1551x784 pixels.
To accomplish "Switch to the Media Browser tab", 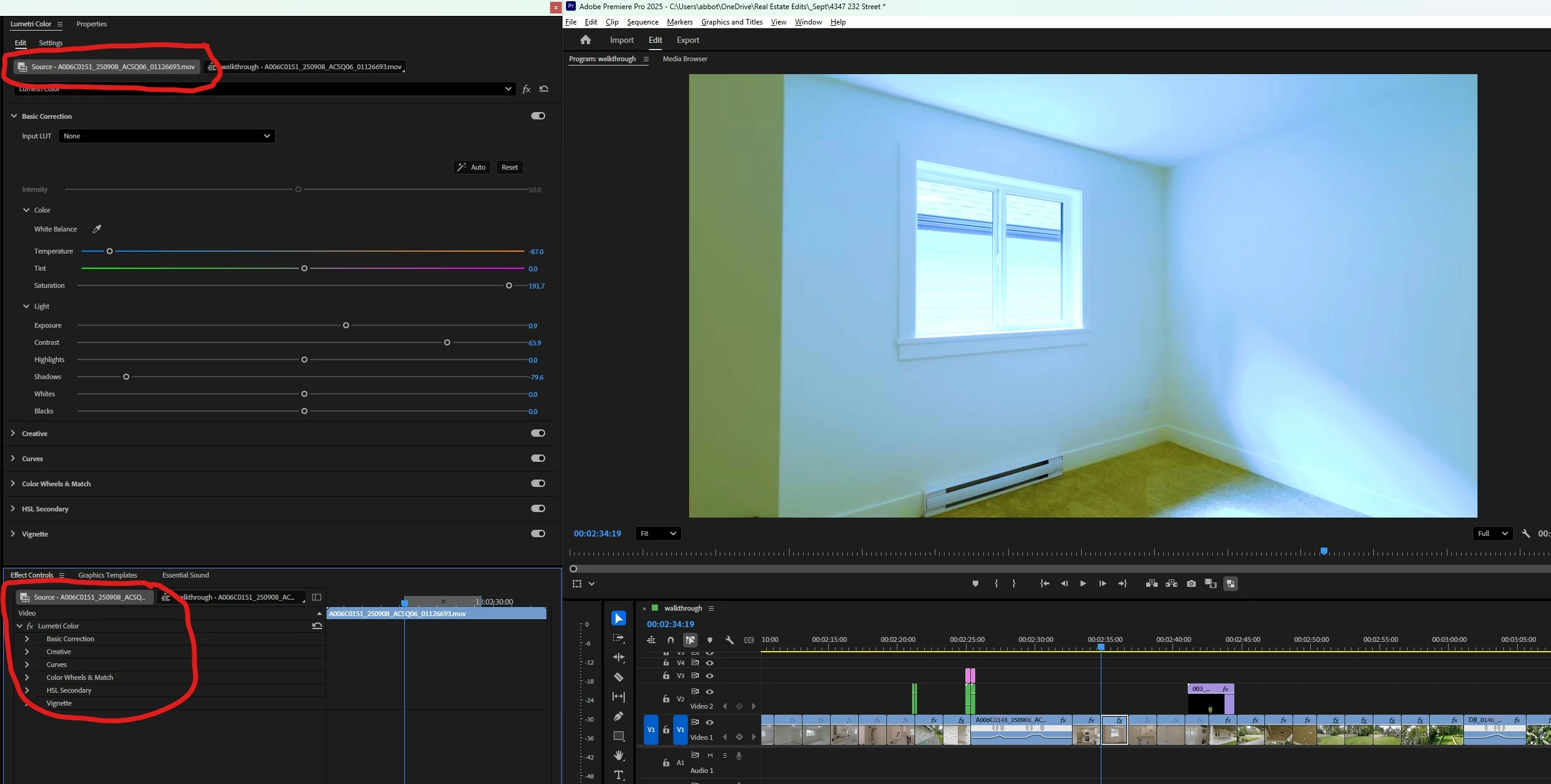I will click(685, 59).
